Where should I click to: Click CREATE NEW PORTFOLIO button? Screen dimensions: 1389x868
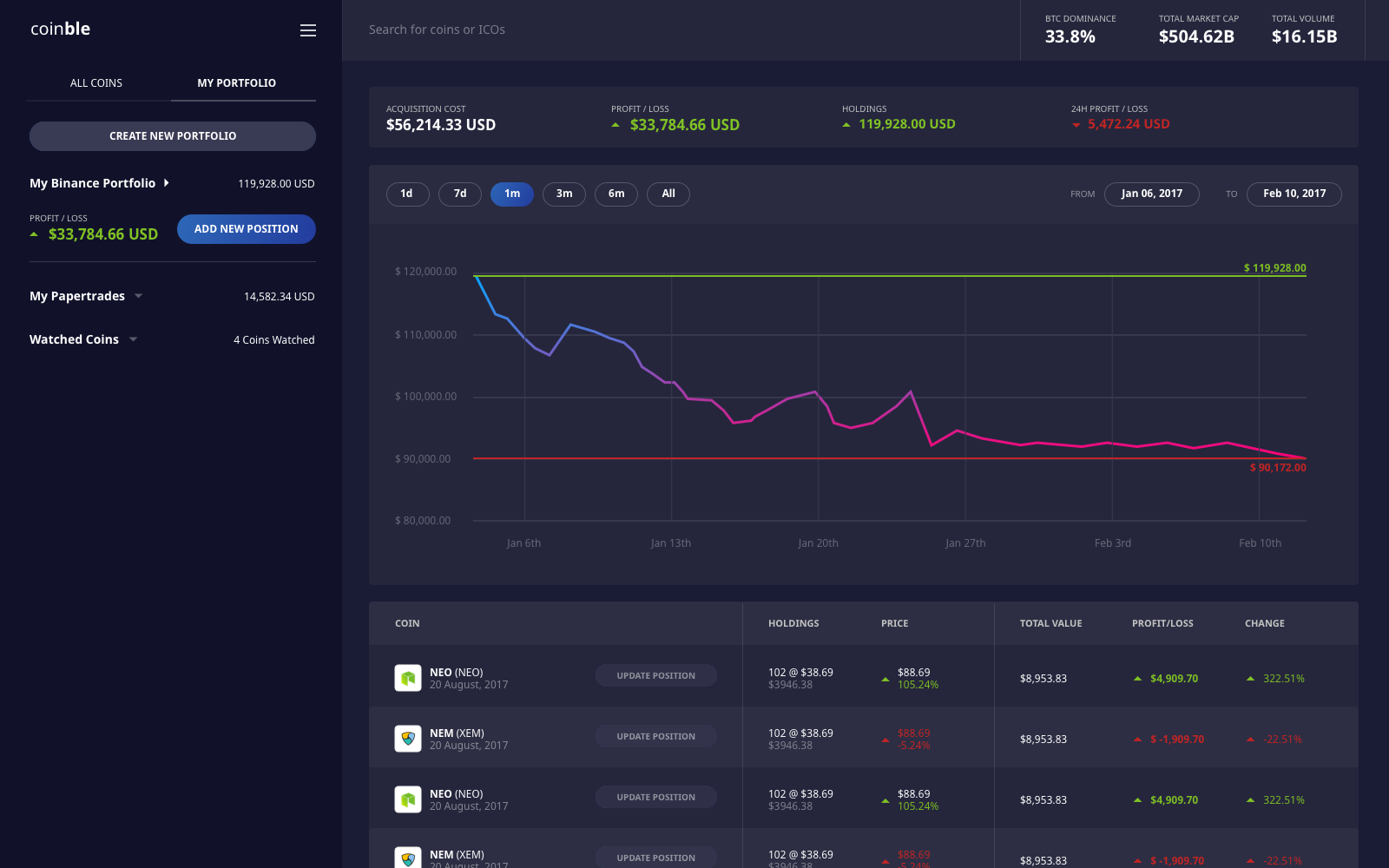pos(173,136)
